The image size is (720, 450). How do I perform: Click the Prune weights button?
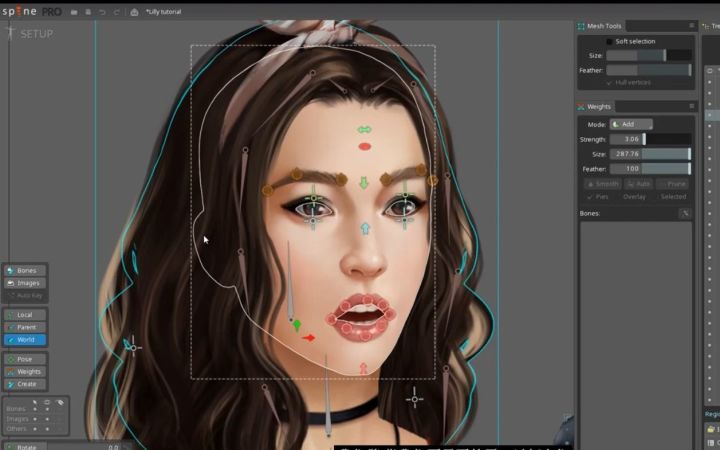pyautogui.click(x=673, y=184)
